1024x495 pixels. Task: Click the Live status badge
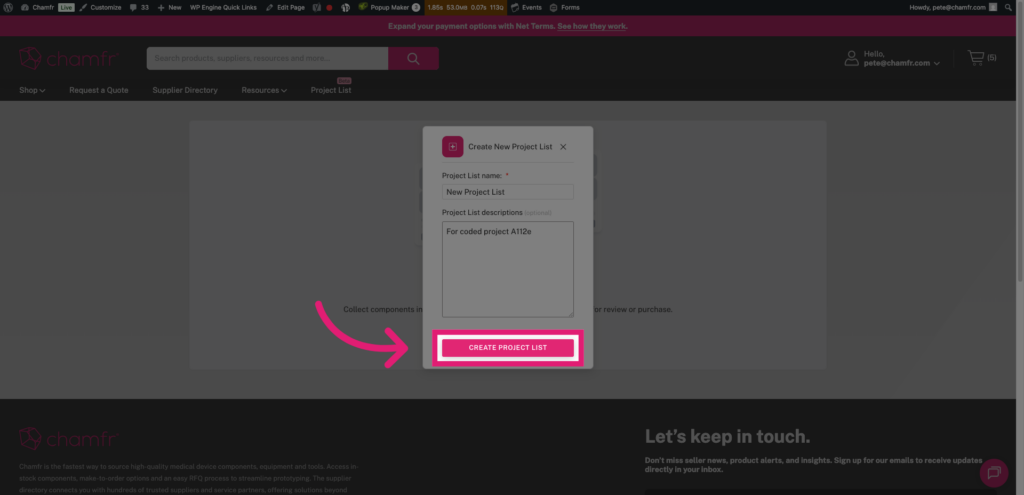(x=66, y=7)
